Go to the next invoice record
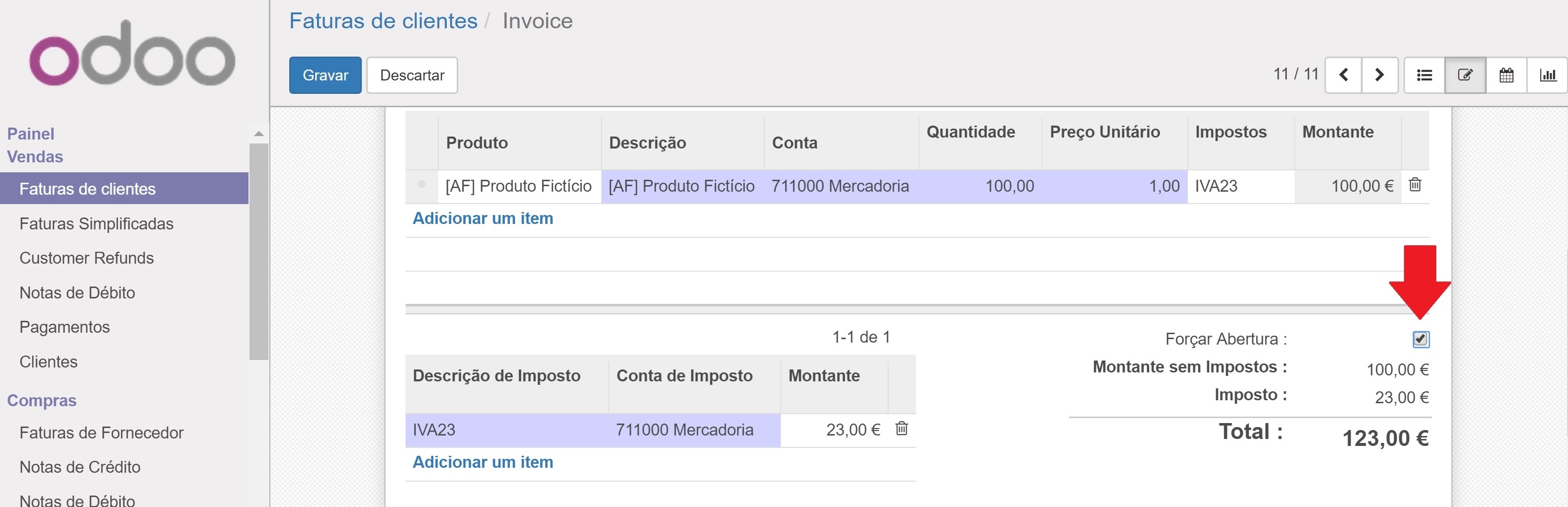Image resolution: width=1568 pixels, height=507 pixels. point(1379,75)
